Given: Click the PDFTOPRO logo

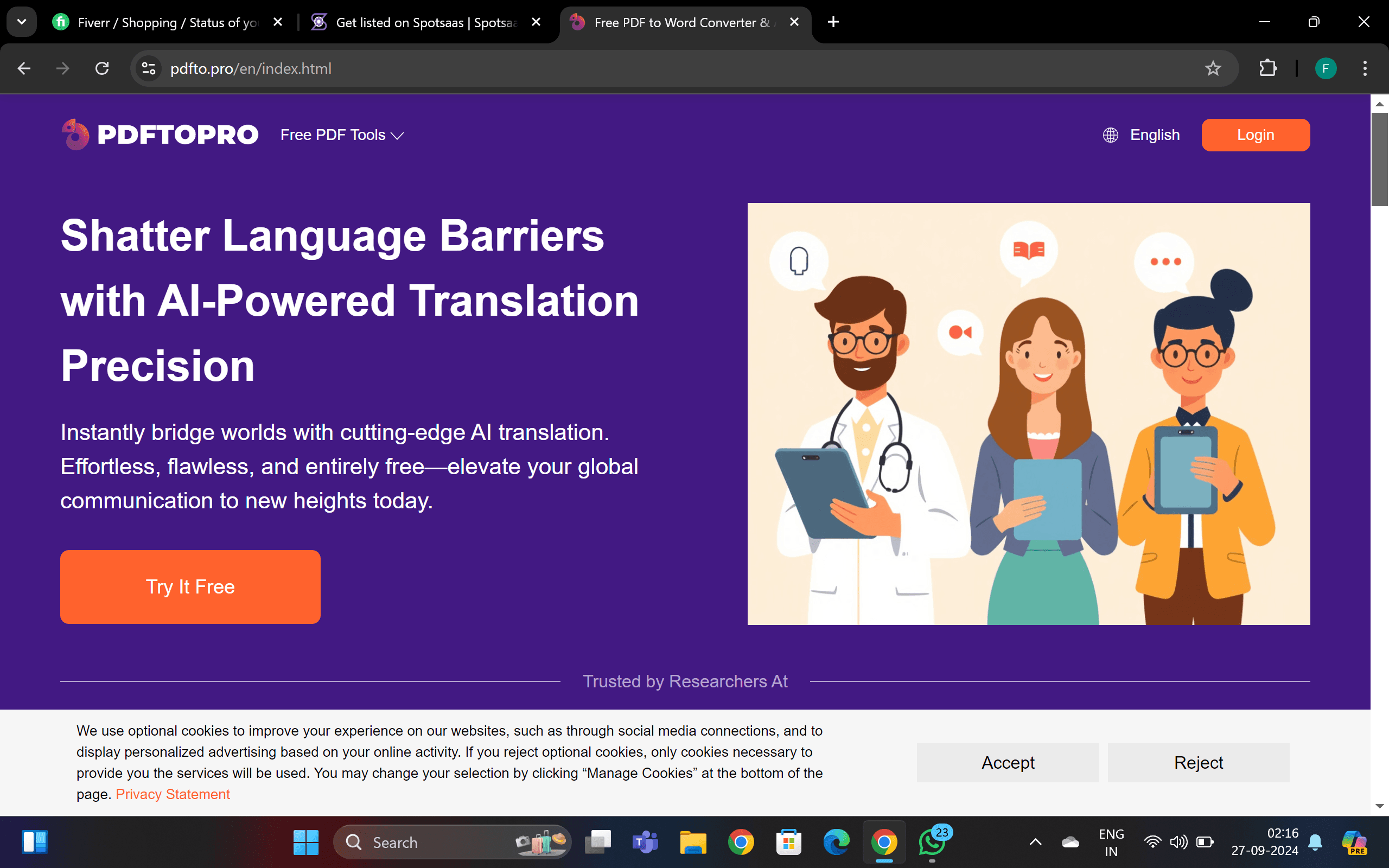Looking at the screenshot, I should [x=160, y=135].
